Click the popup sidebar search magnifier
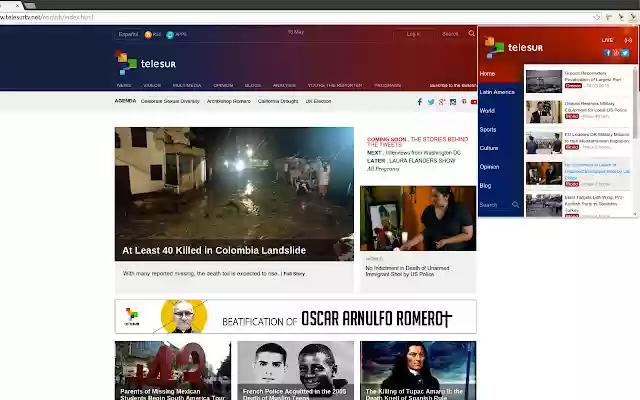 click(x=516, y=204)
